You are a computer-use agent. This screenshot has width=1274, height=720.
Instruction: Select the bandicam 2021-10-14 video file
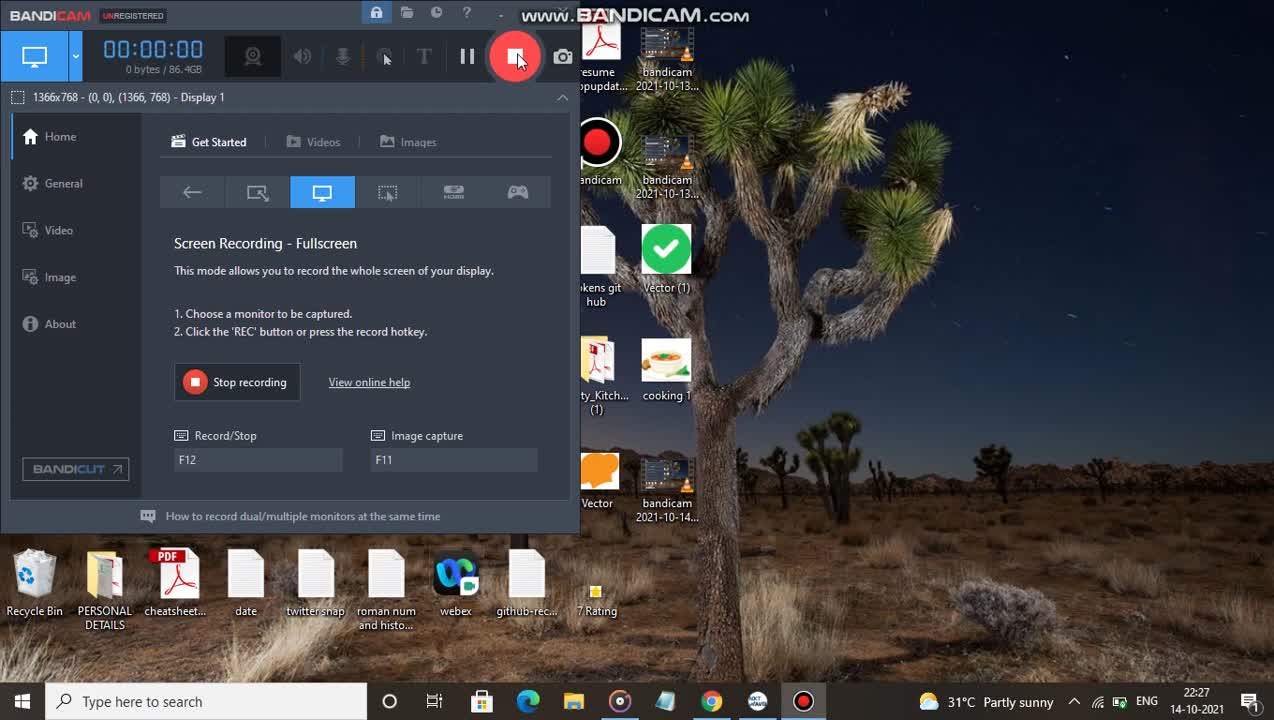pos(668,490)
